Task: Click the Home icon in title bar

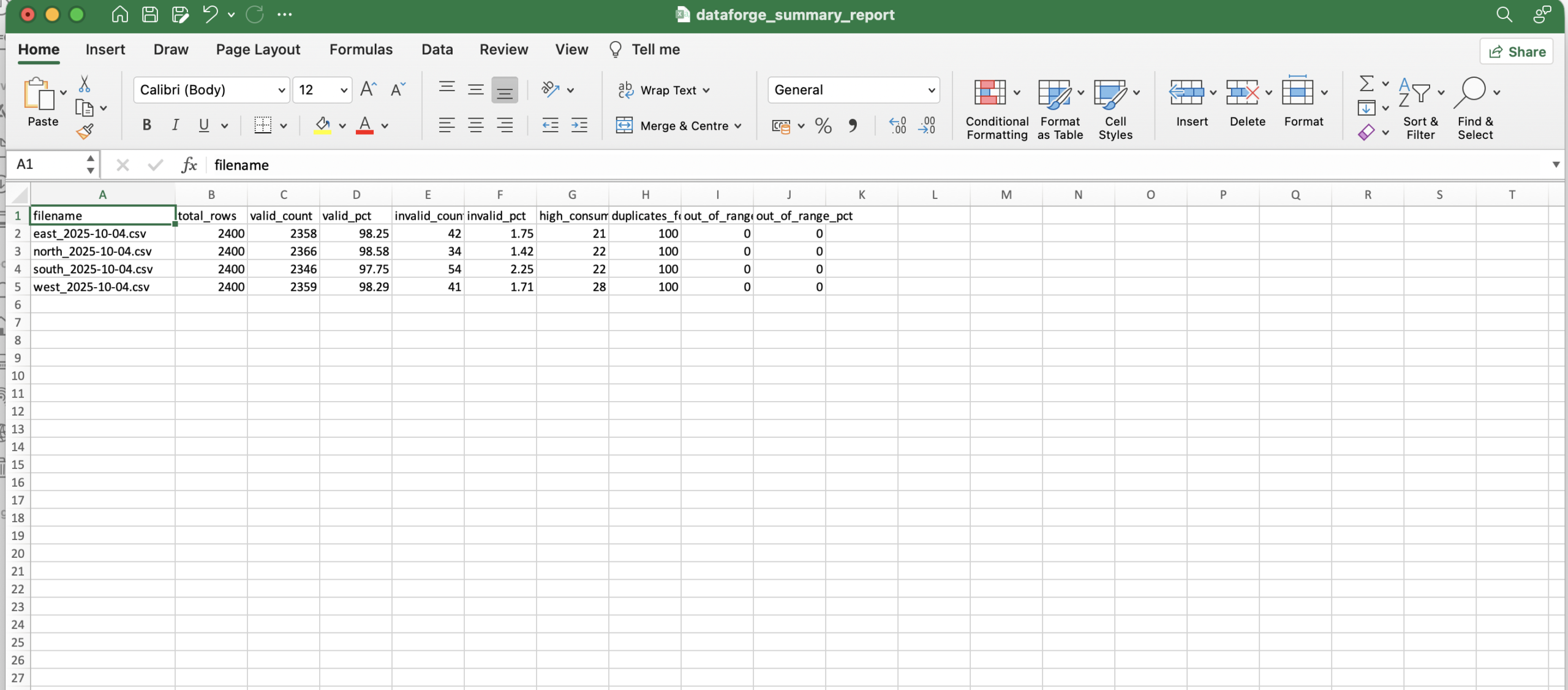Action: click(x=119, y=14)
